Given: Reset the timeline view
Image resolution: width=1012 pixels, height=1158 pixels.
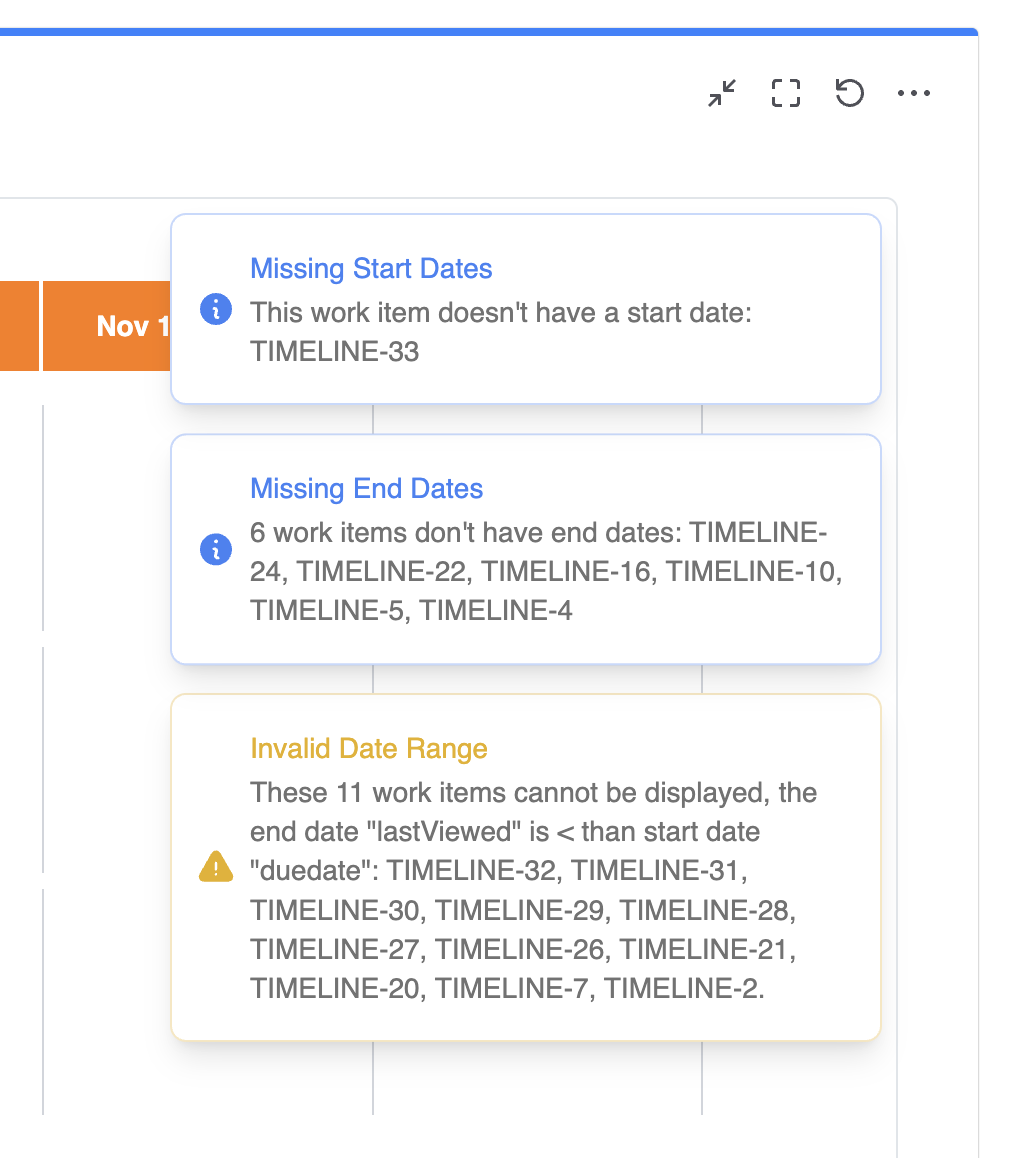Looking at the screenshot, I should [849, 93].
